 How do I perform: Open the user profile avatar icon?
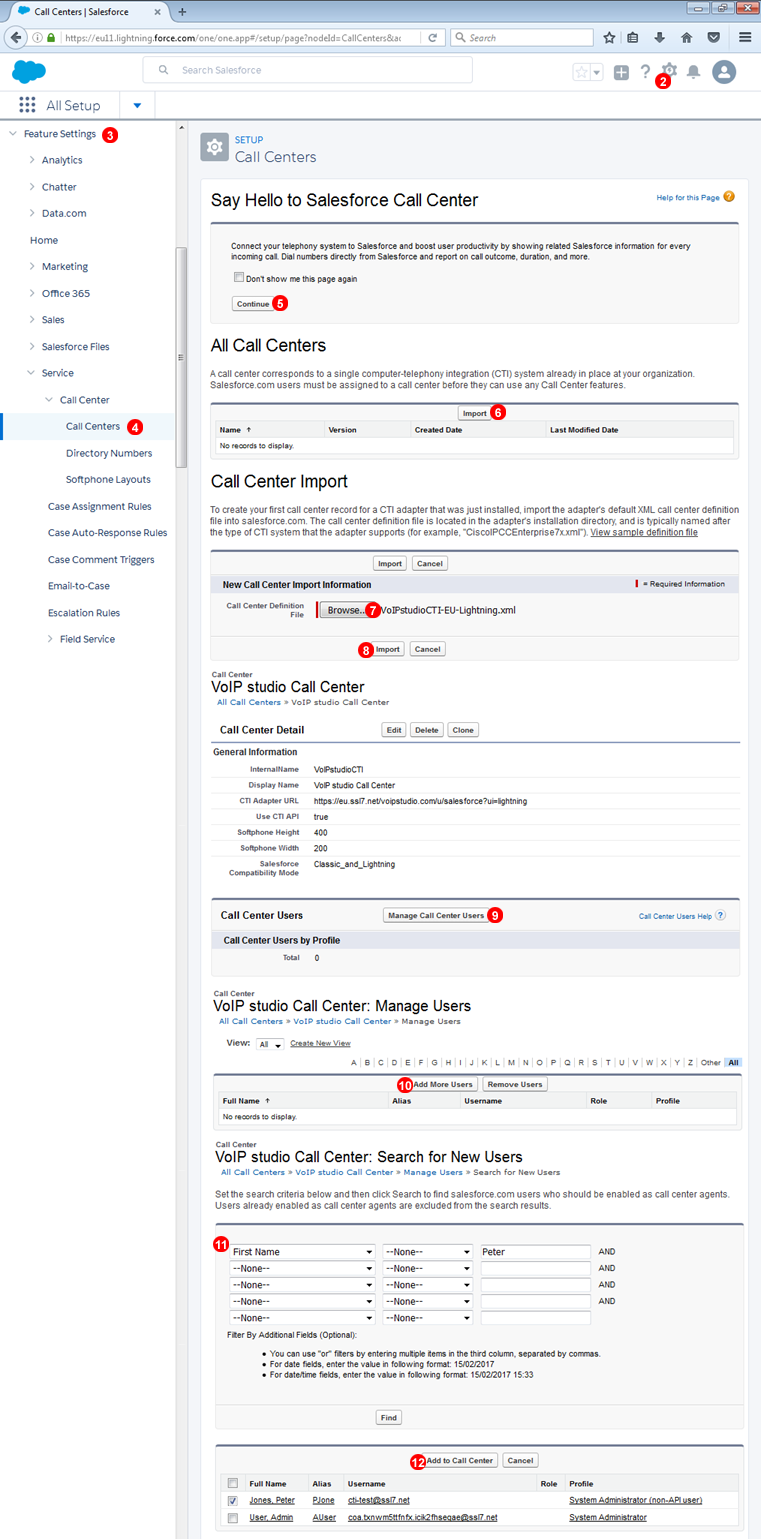724,72
